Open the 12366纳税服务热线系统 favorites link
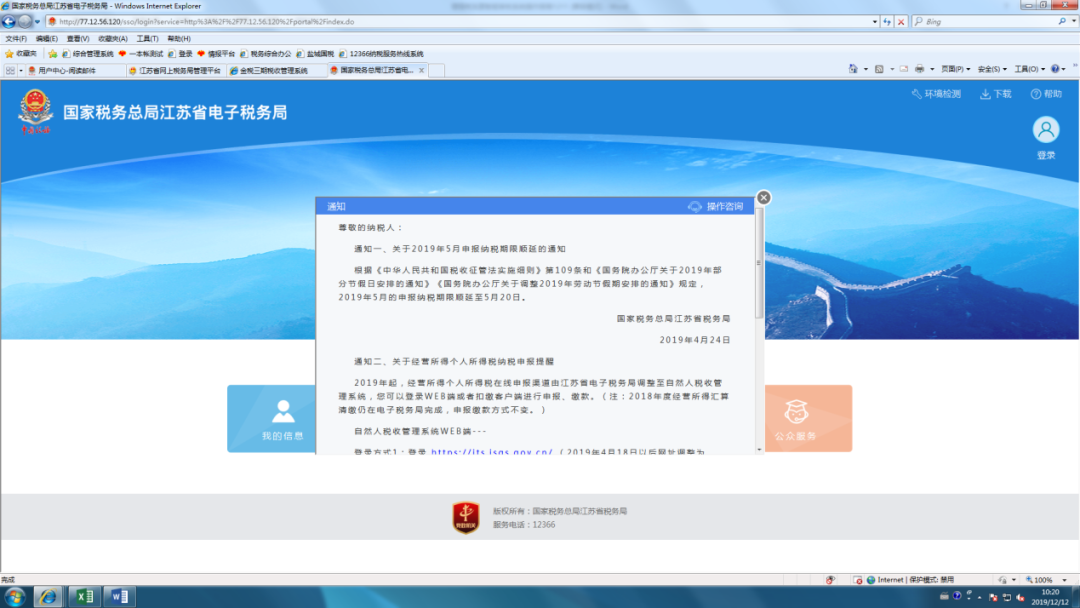The width and height of the screenshot is (1080, 608). pos(381,54)
